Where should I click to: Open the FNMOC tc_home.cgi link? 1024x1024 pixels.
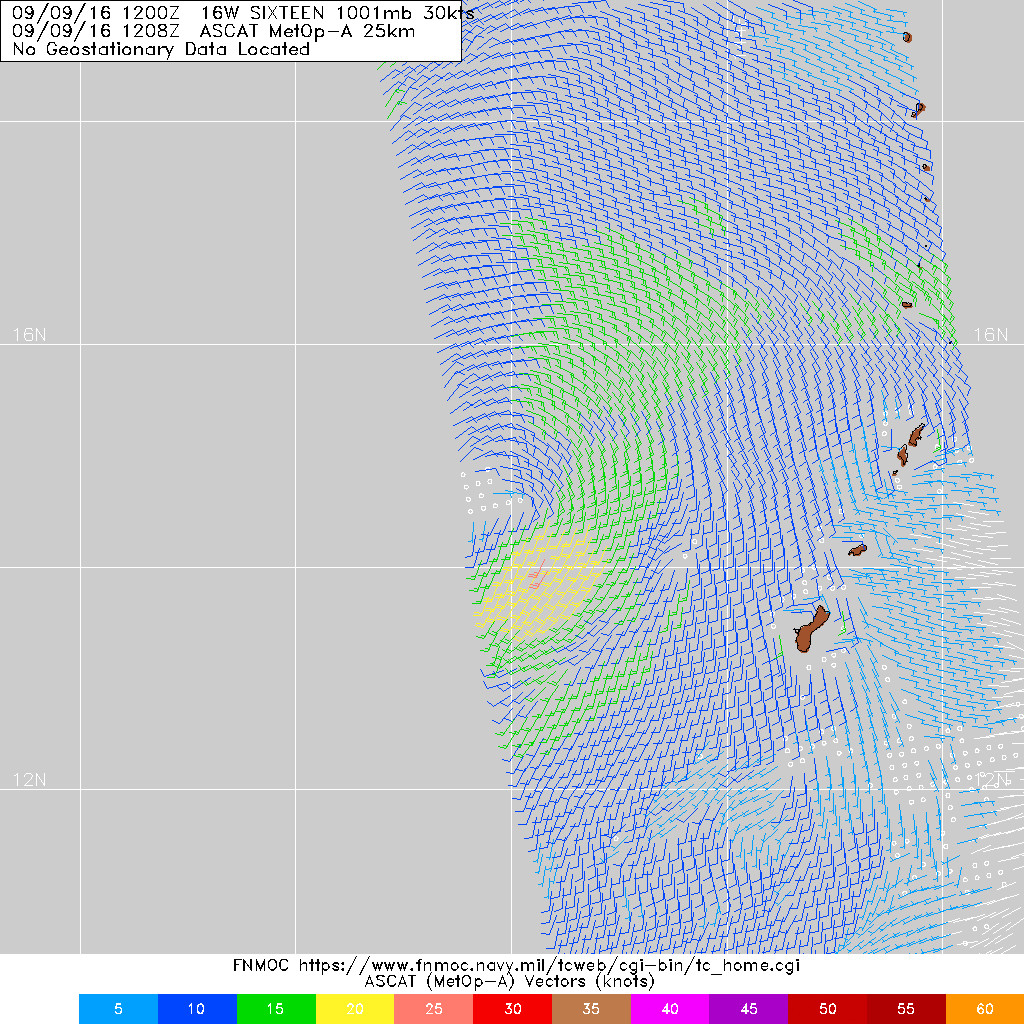512,966
